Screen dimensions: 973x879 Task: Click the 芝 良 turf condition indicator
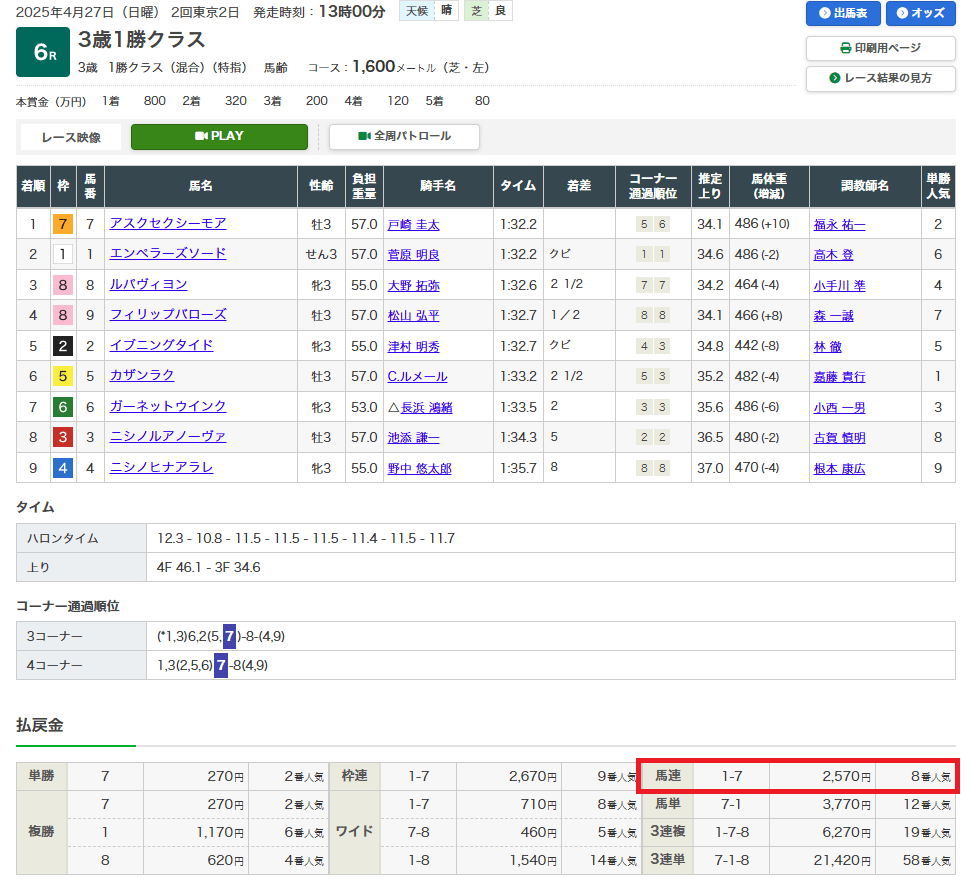click(488, 11)
